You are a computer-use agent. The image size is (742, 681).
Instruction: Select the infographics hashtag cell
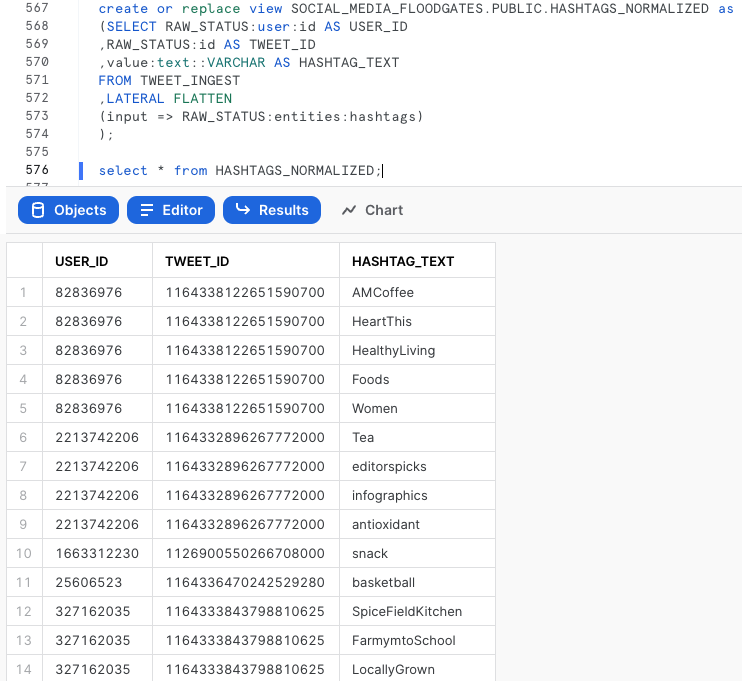click(x=417, y=495)
